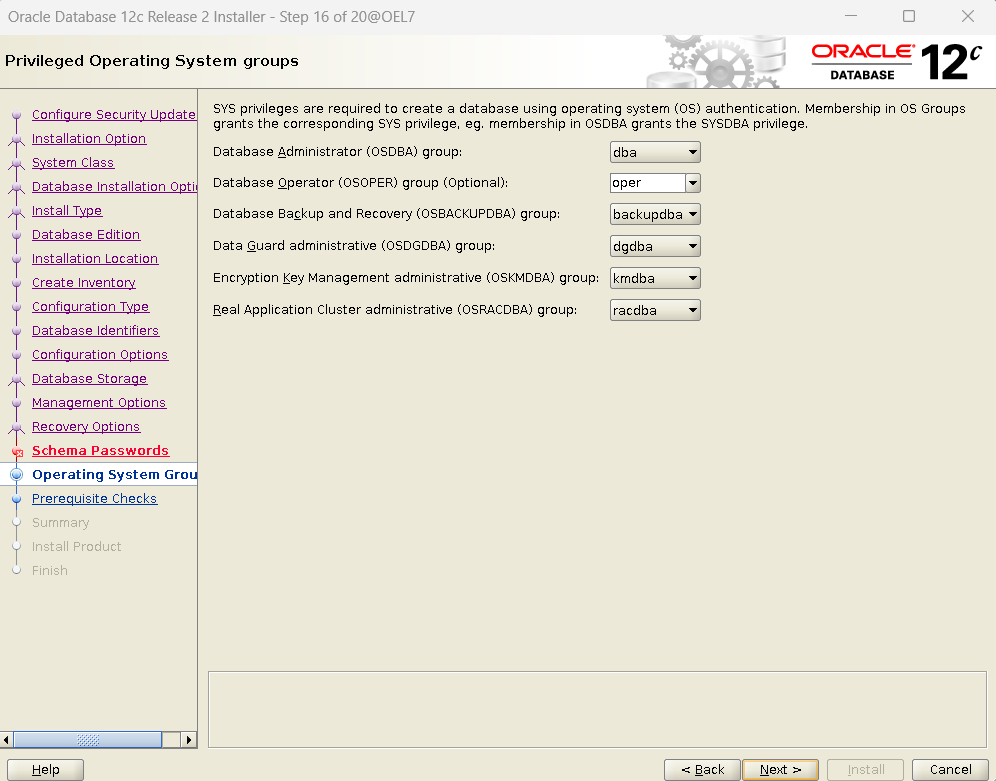Click into the oper text field
Viewport: 996px width, 781px height.
pos(647,183)
